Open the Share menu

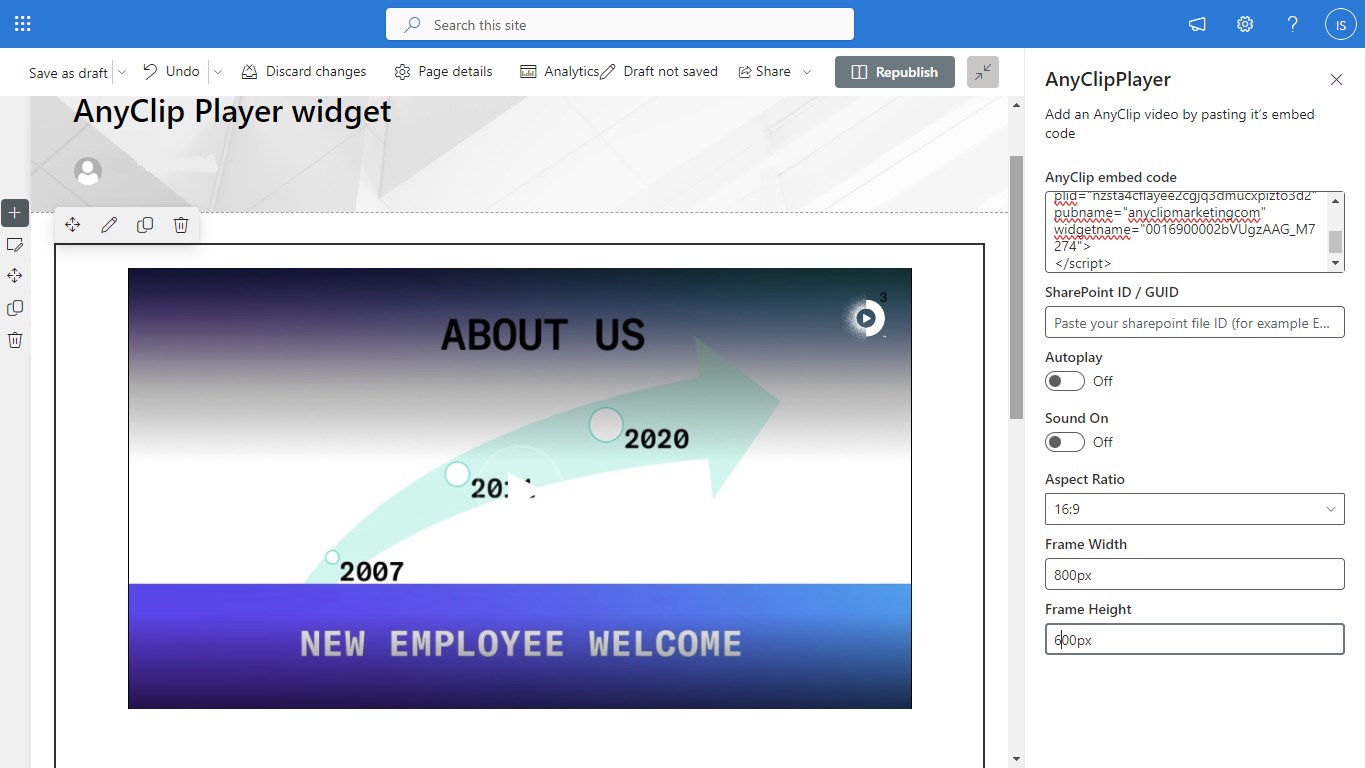(775, 71)
